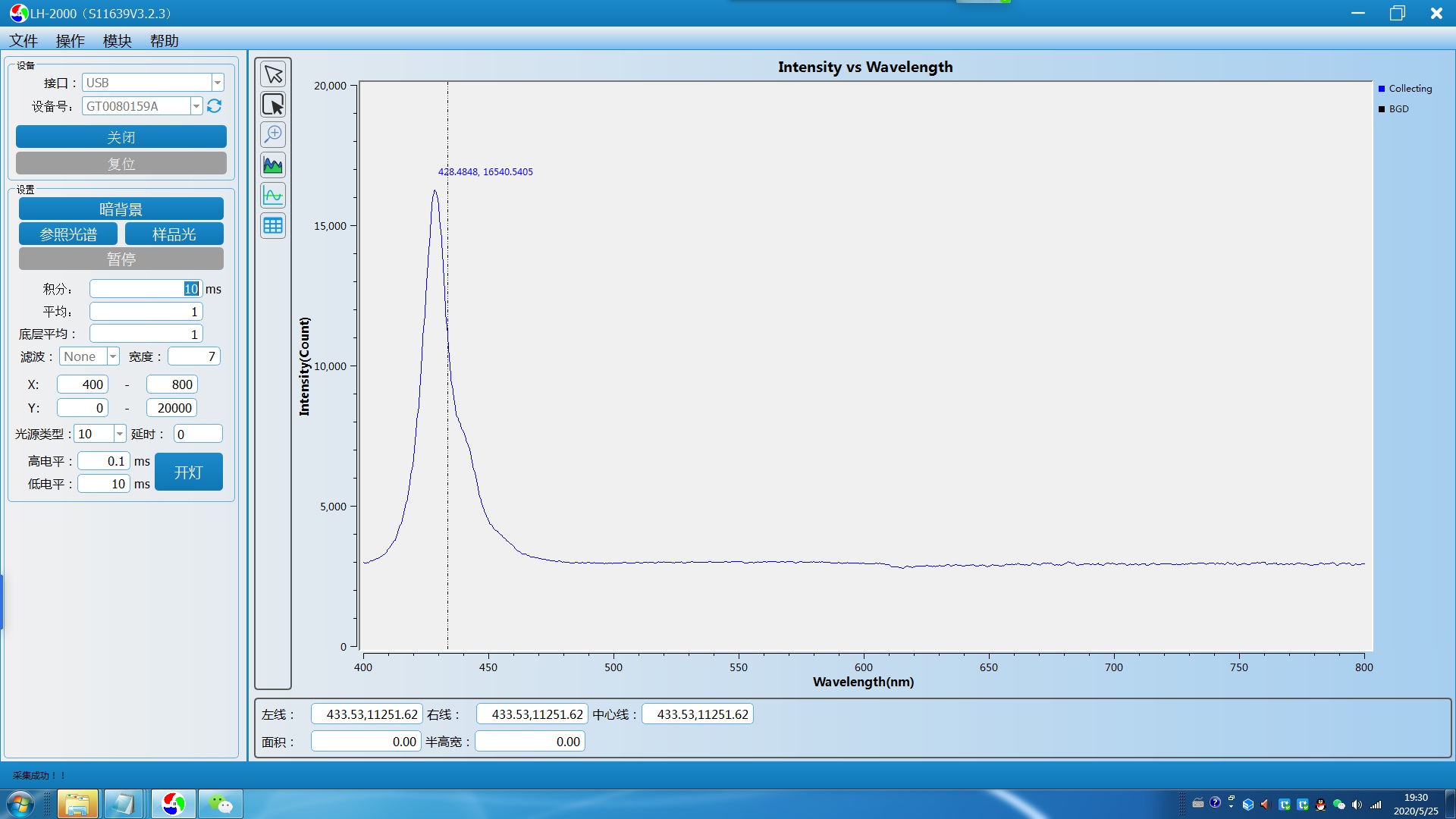This screenshot has width=1456, height=819.
Task: Open the 模块 menu
Action: click(118, 41)
